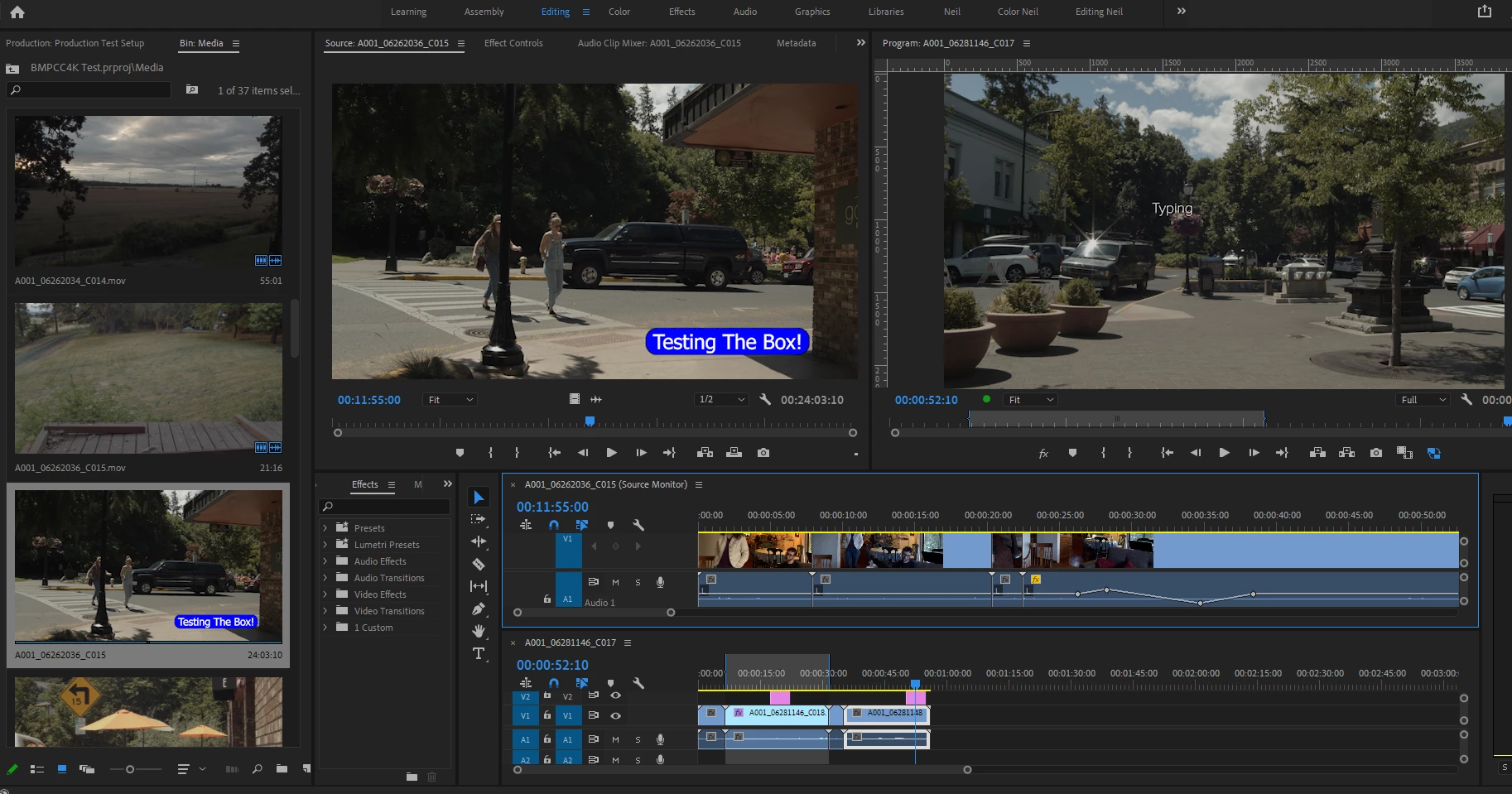Expand the Video Transitions folder
The width and height of the screenshot is (1512, 794).
325,611
